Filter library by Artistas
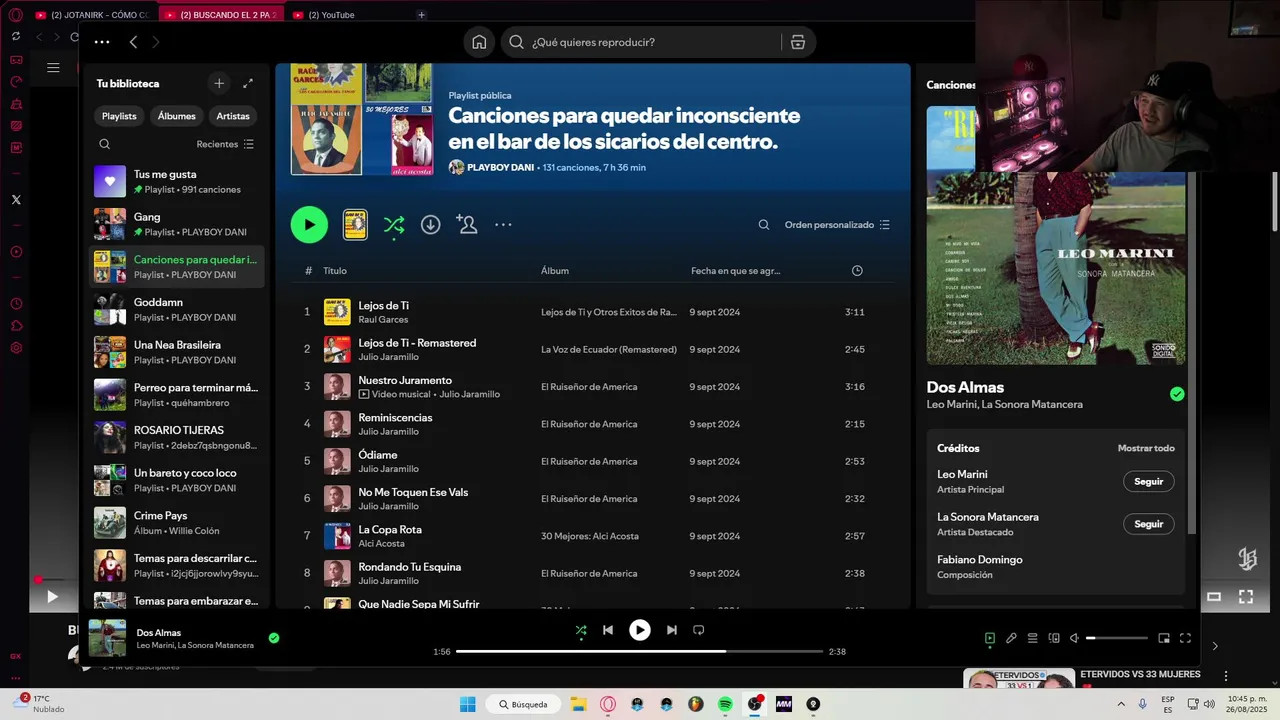Viewport: 1280px width, 720px height. 233,116
